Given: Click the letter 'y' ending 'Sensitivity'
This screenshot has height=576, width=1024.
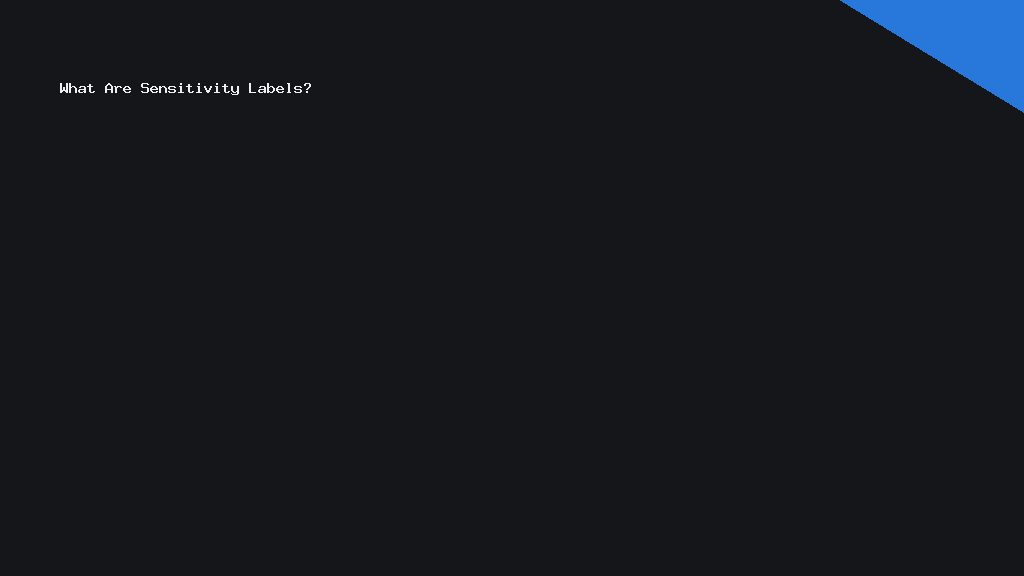Looking at the screenshot, I should point(235,89).
